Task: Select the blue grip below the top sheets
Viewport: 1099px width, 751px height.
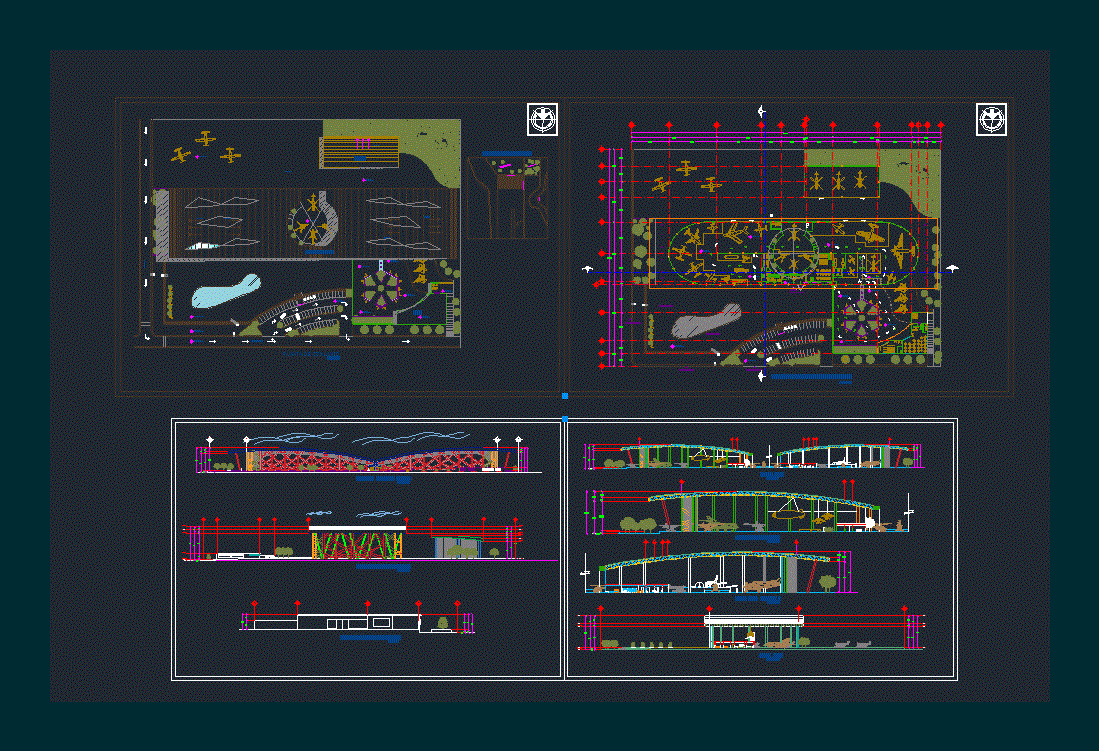Action: point(565,396)
